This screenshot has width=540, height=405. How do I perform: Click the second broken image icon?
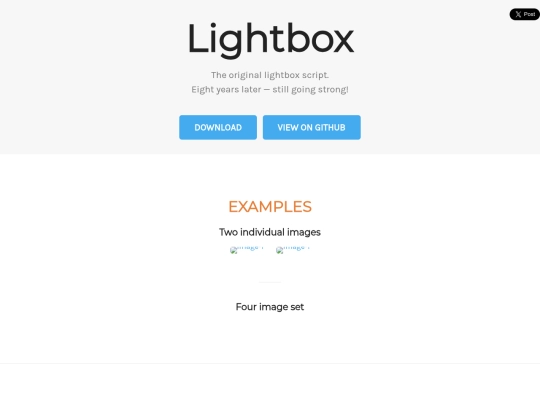tap(280, 250)
